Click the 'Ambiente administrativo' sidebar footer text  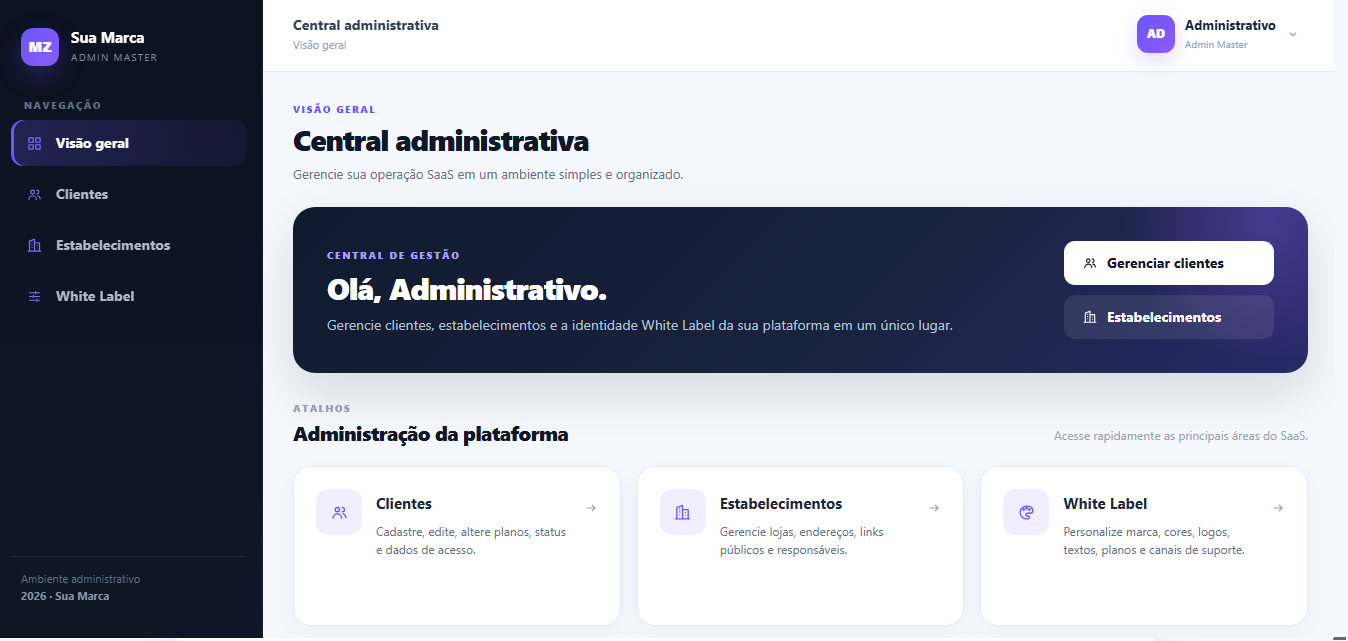(81, 579)
